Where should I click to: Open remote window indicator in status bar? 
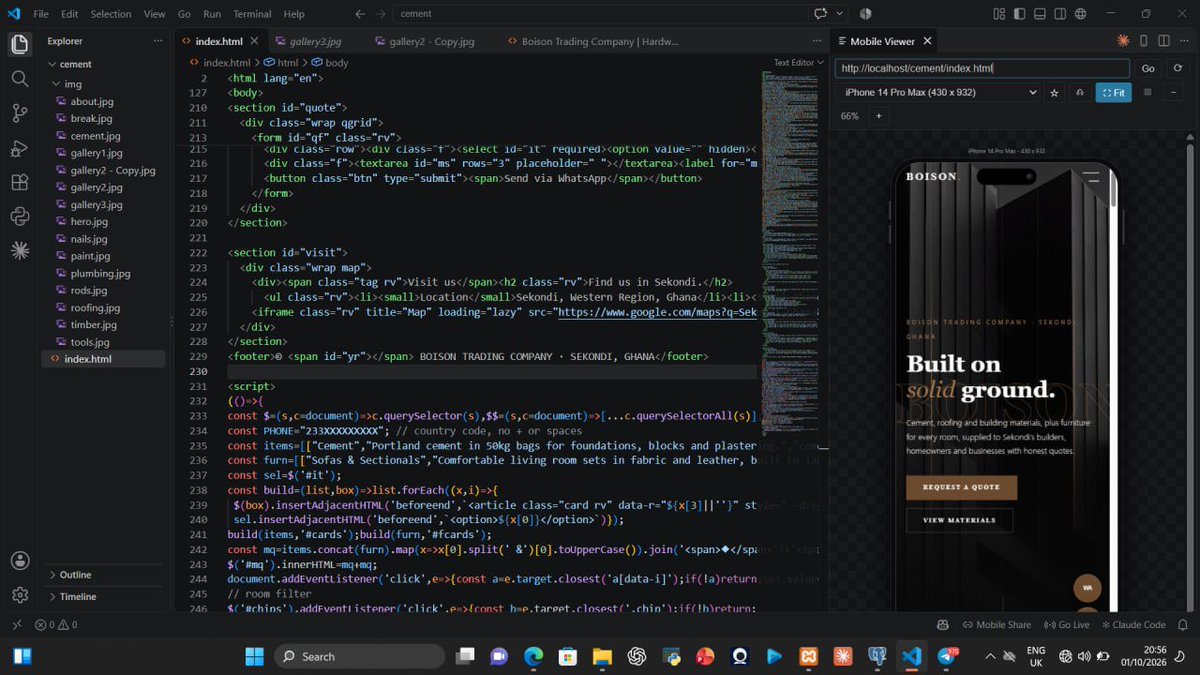(x=15, y=625)
